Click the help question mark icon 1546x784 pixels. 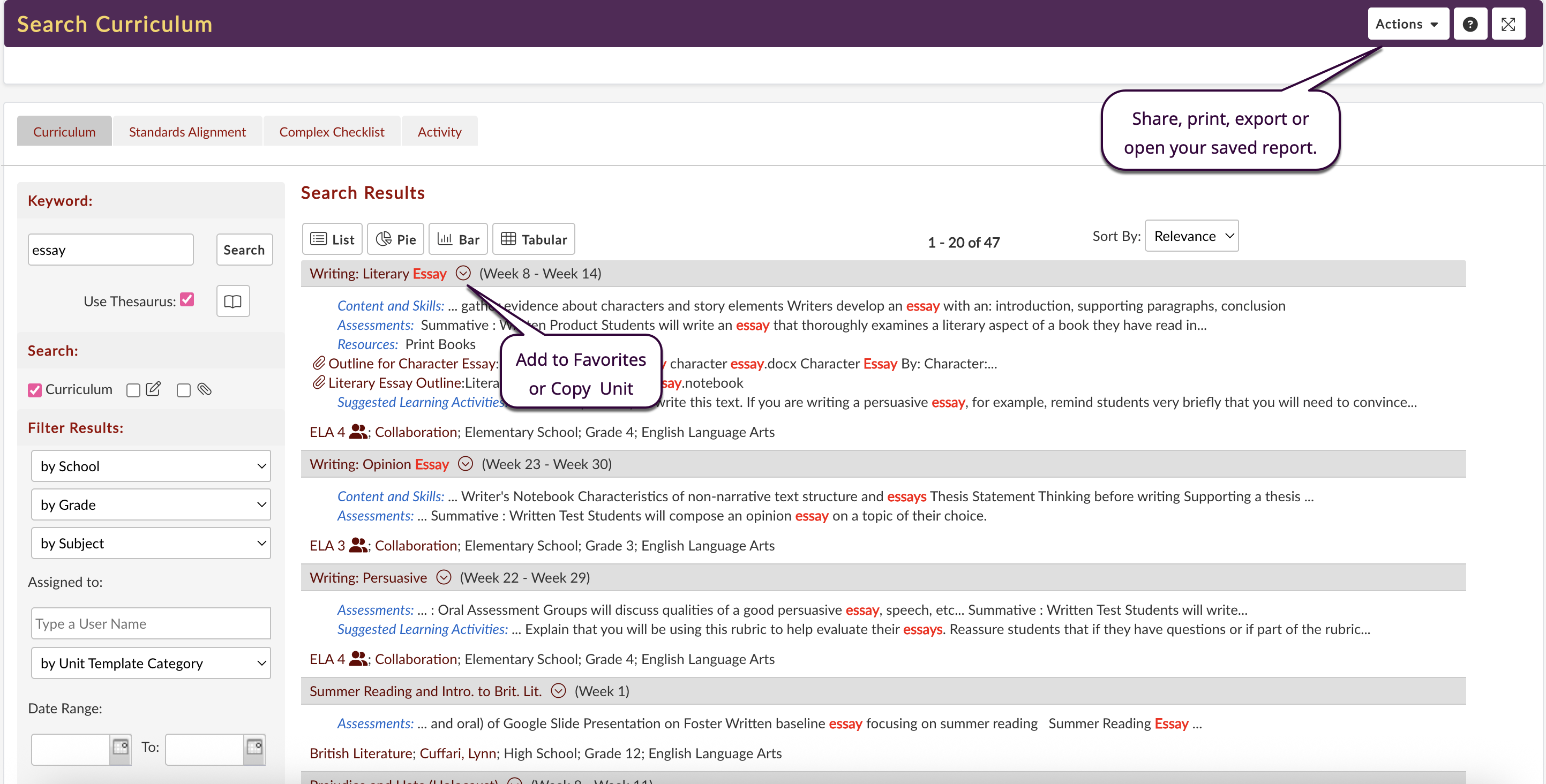click(1470, 24)
